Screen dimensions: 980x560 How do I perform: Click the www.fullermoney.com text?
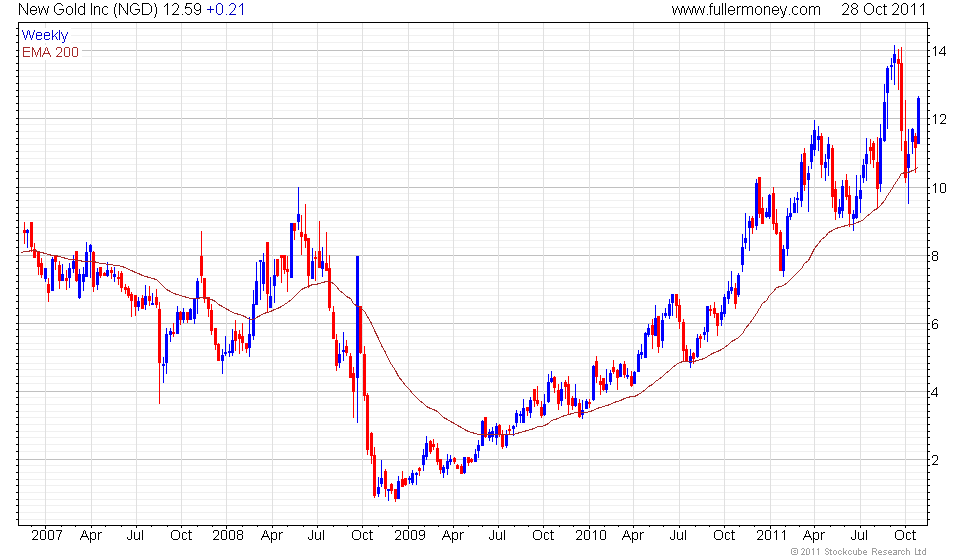click(746, 9)
